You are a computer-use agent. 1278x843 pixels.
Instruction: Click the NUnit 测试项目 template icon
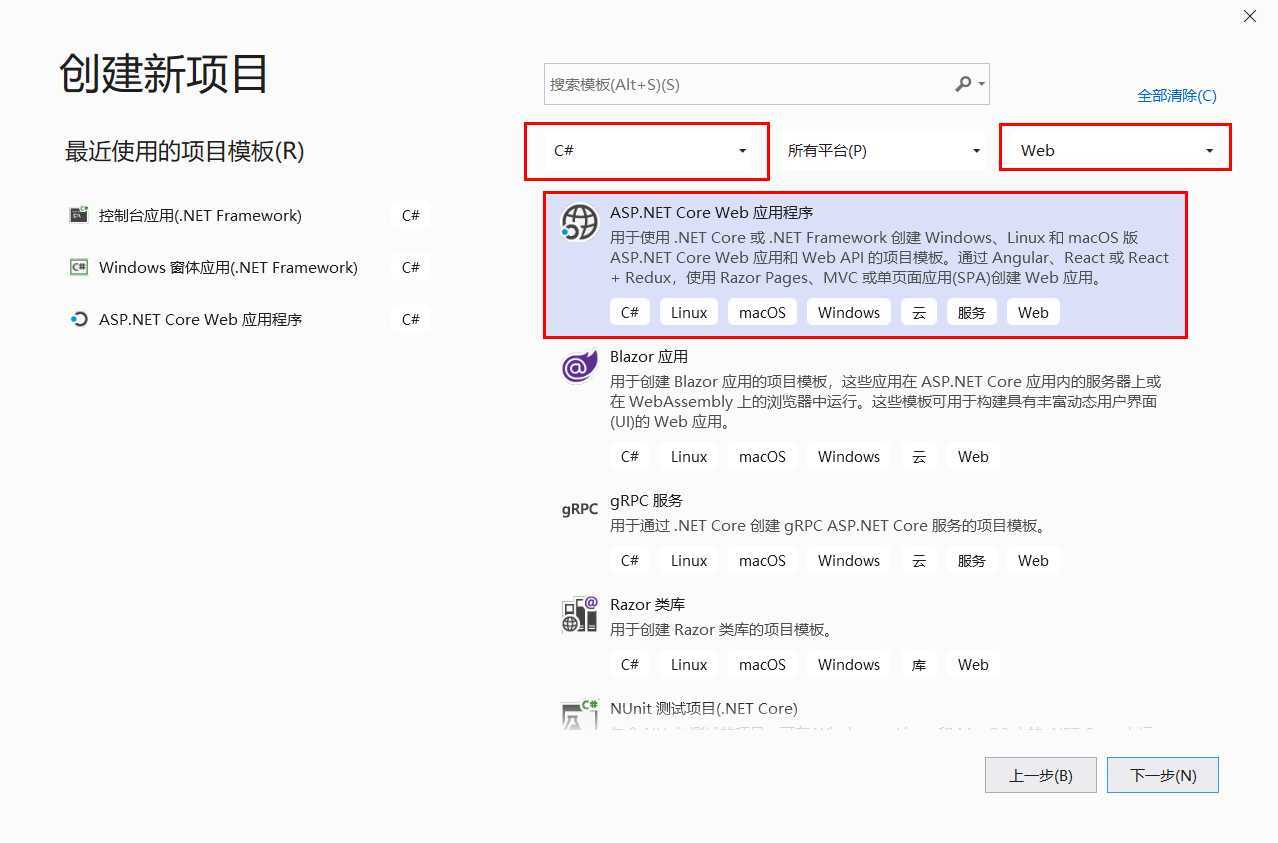578,715
